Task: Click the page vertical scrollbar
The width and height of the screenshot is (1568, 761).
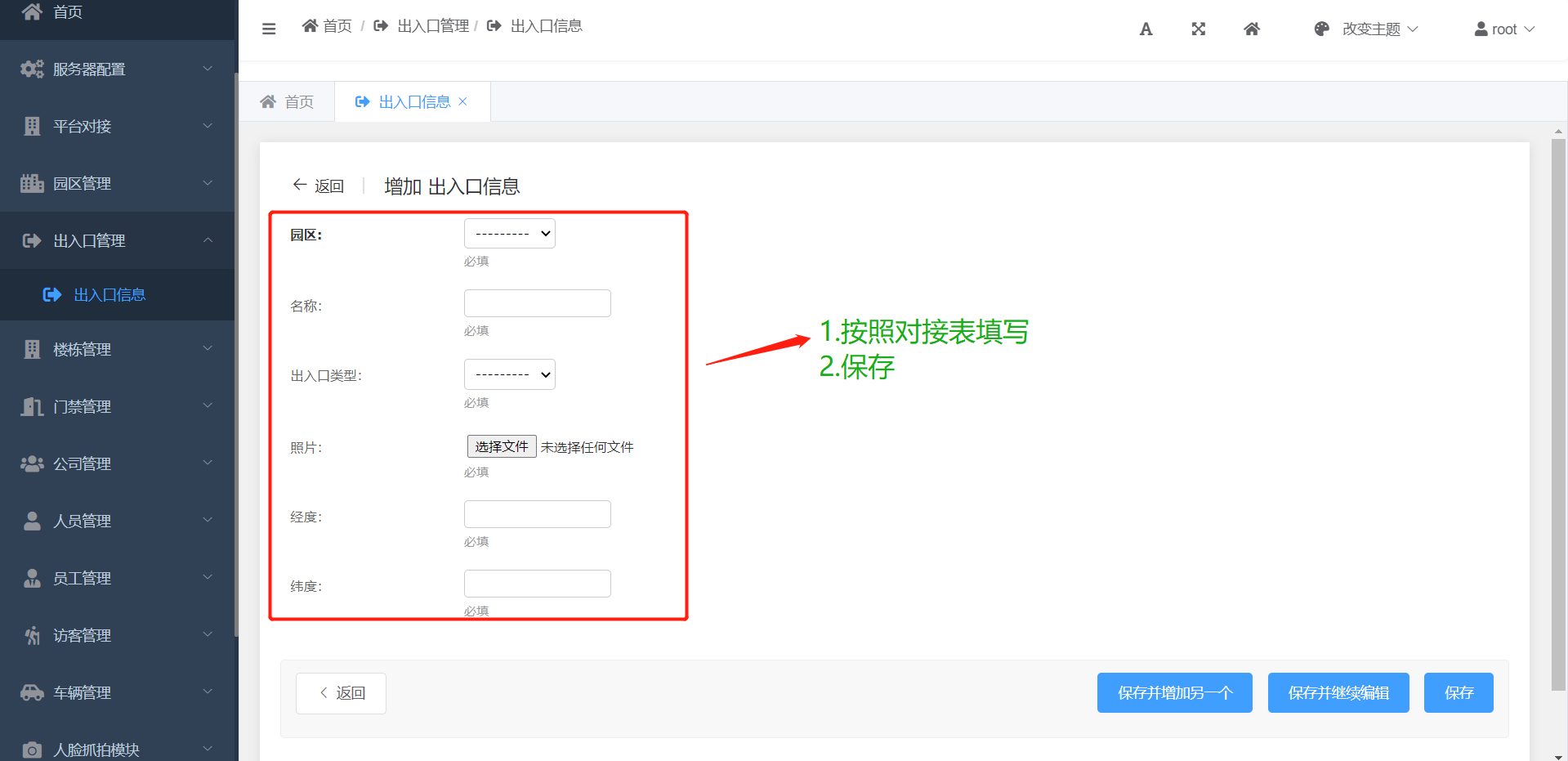Action: point(1558,409)
